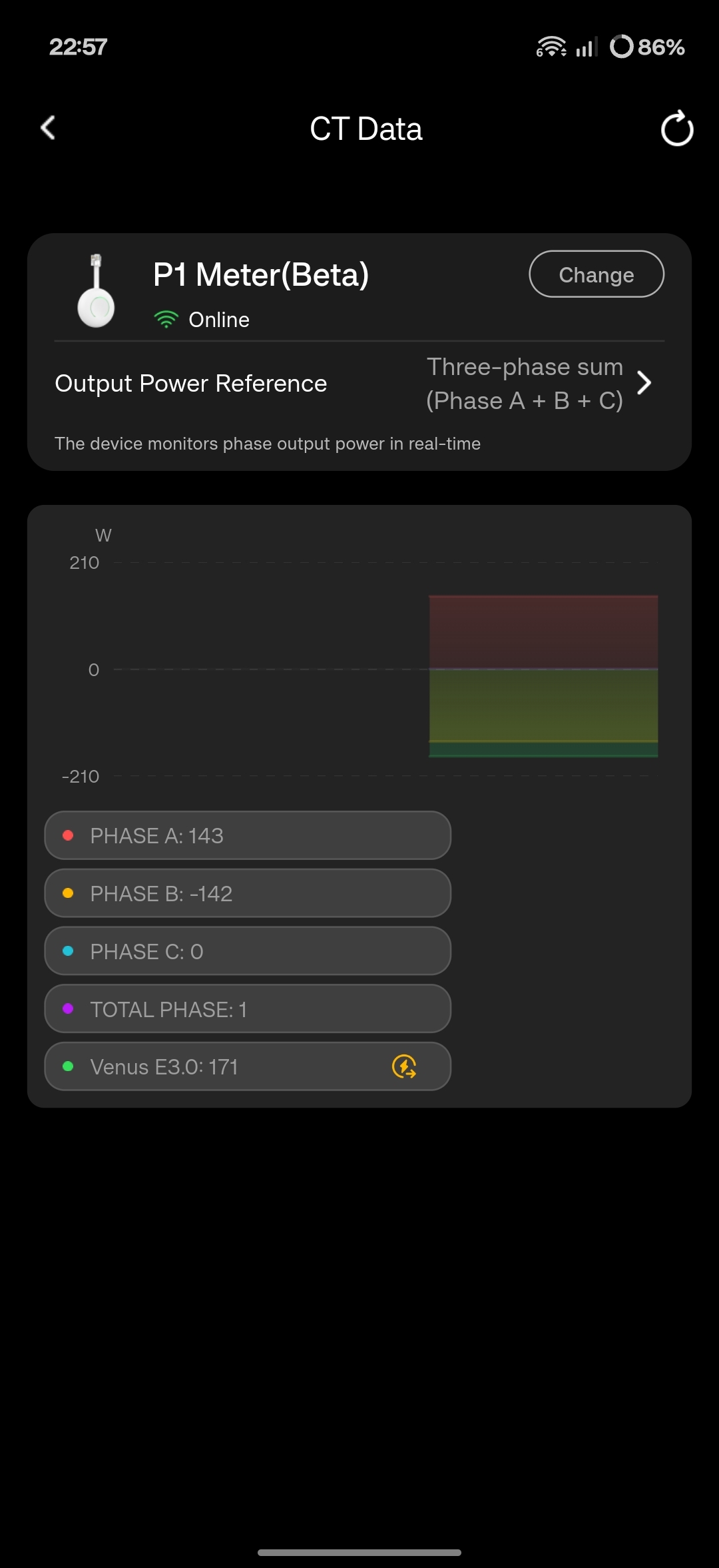Tap the cellular signal bars icon
The image size is (719, 1568).
(587, 47)
